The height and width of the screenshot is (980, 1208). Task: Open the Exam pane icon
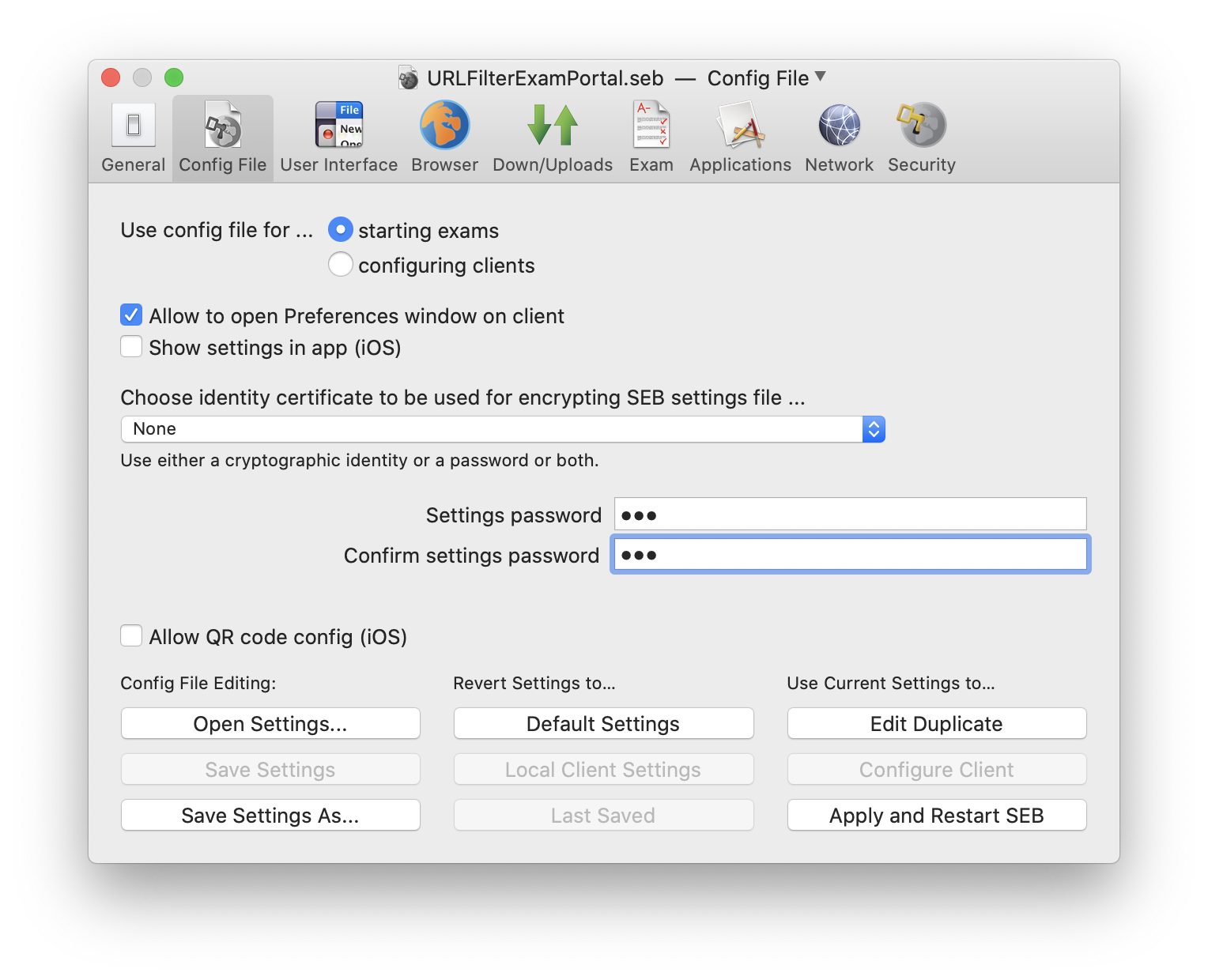651,125
